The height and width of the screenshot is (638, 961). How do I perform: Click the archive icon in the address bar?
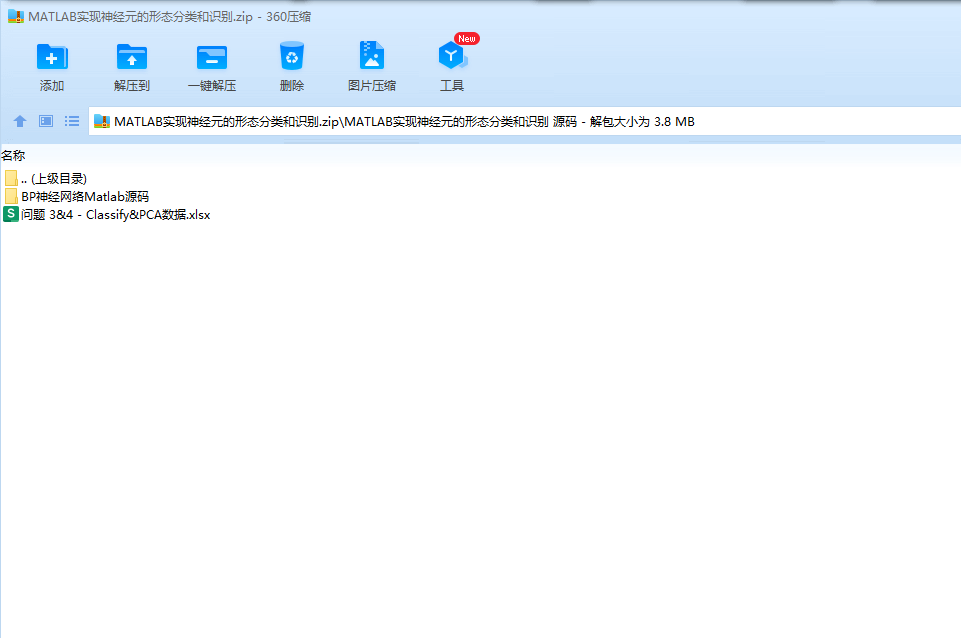pyautogui.click(x=102, y=121)
